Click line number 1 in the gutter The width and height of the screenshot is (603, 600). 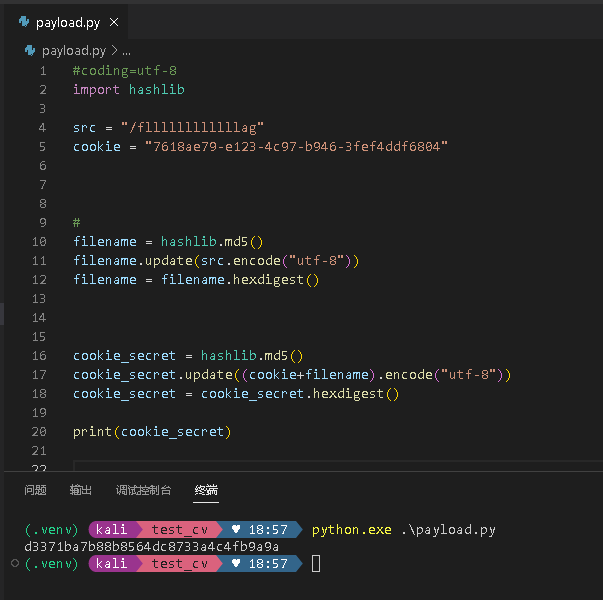43,71
